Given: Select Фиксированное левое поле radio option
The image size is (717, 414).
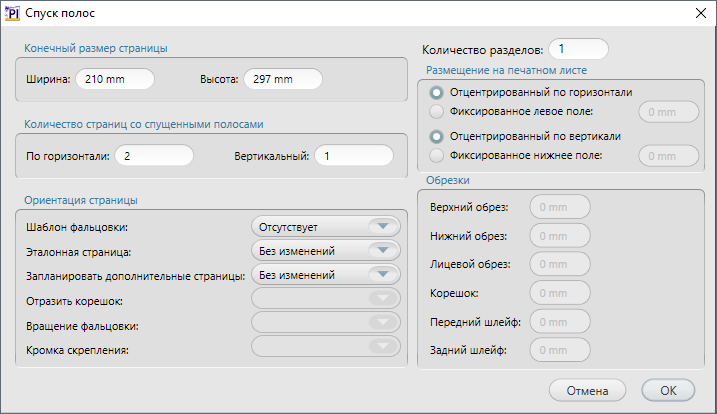Looking at the screenshot, I should [436, 111].
